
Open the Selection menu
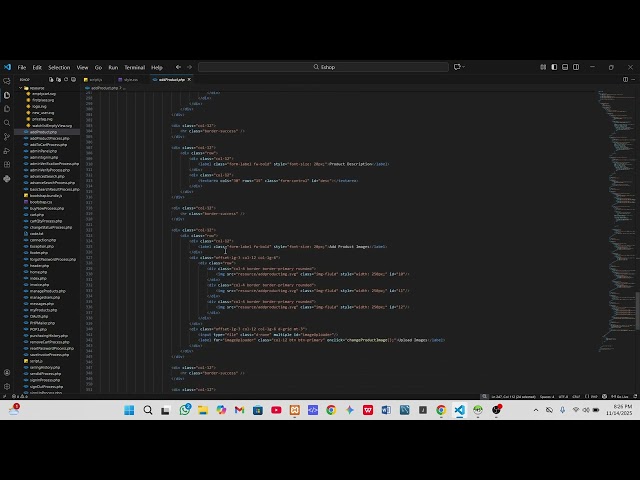pos(59,67)
